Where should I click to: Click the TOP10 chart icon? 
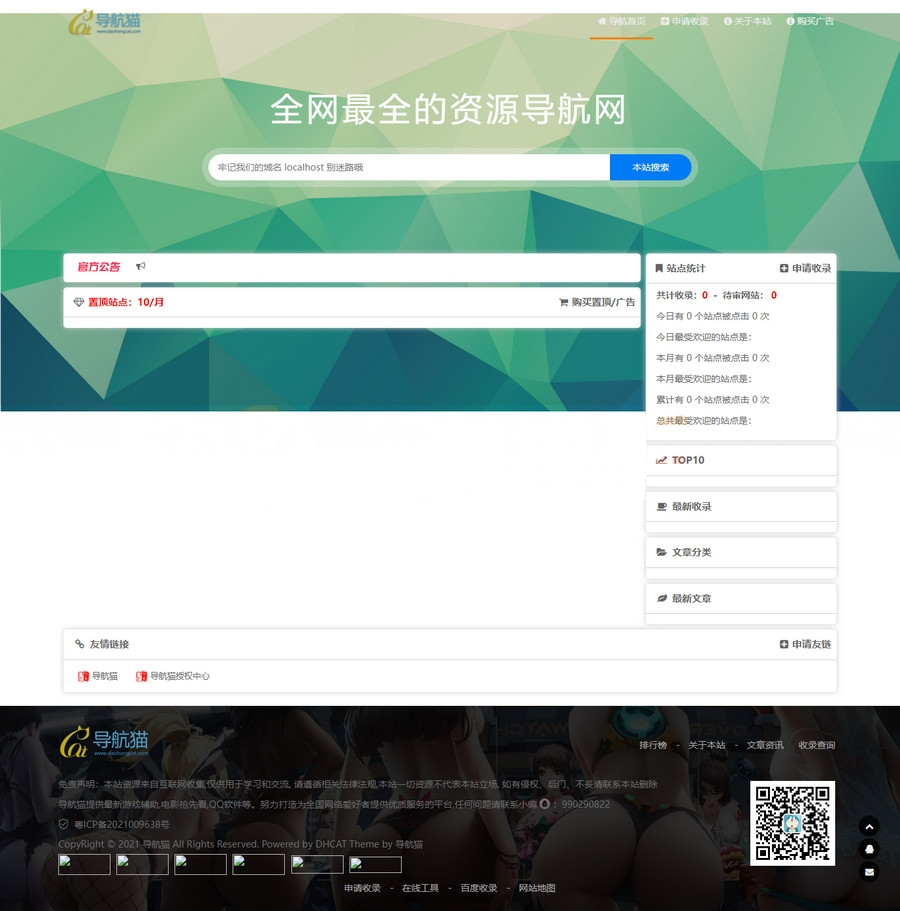(661, 461)
